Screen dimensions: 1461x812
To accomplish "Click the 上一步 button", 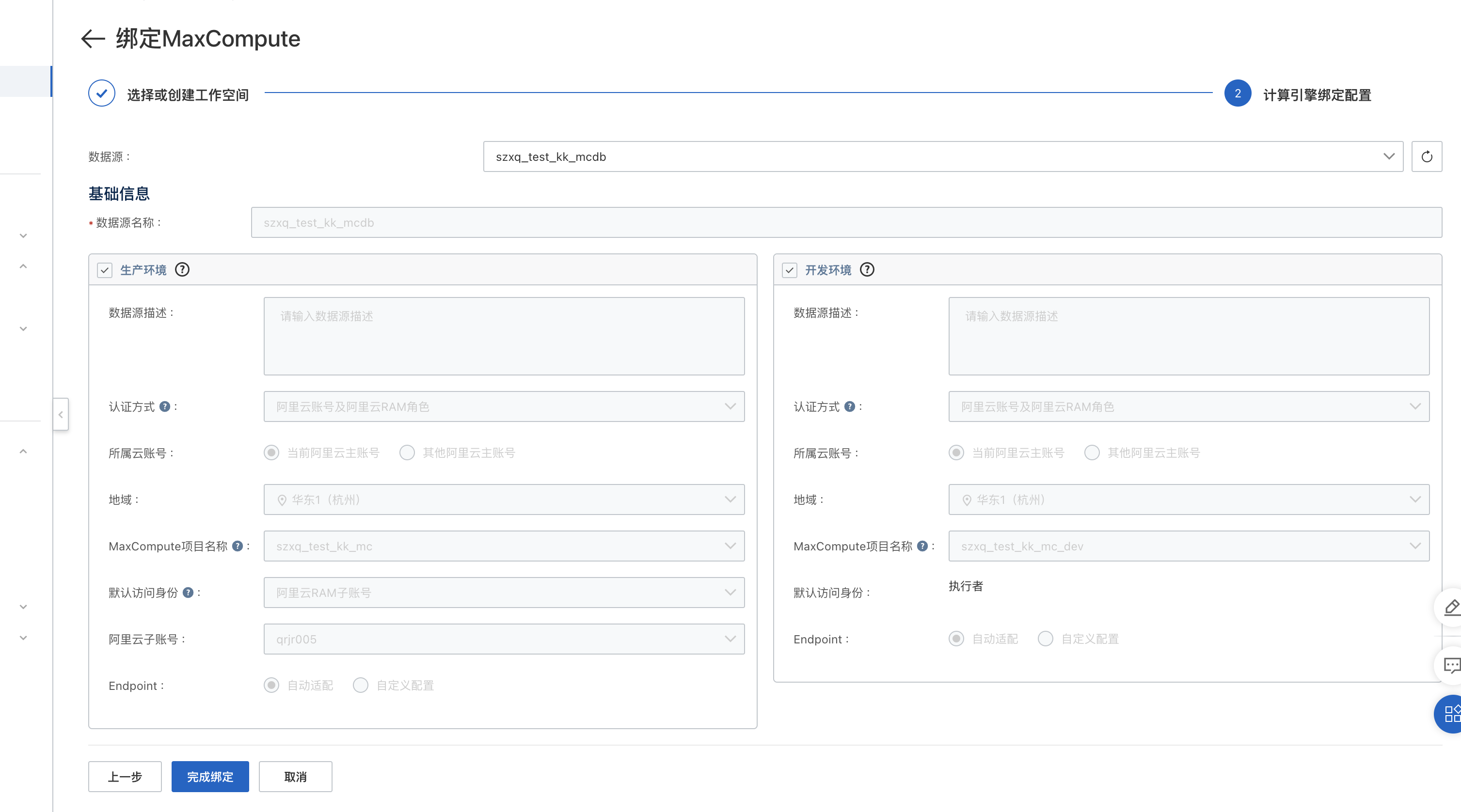I will click(x=125, y=776).
